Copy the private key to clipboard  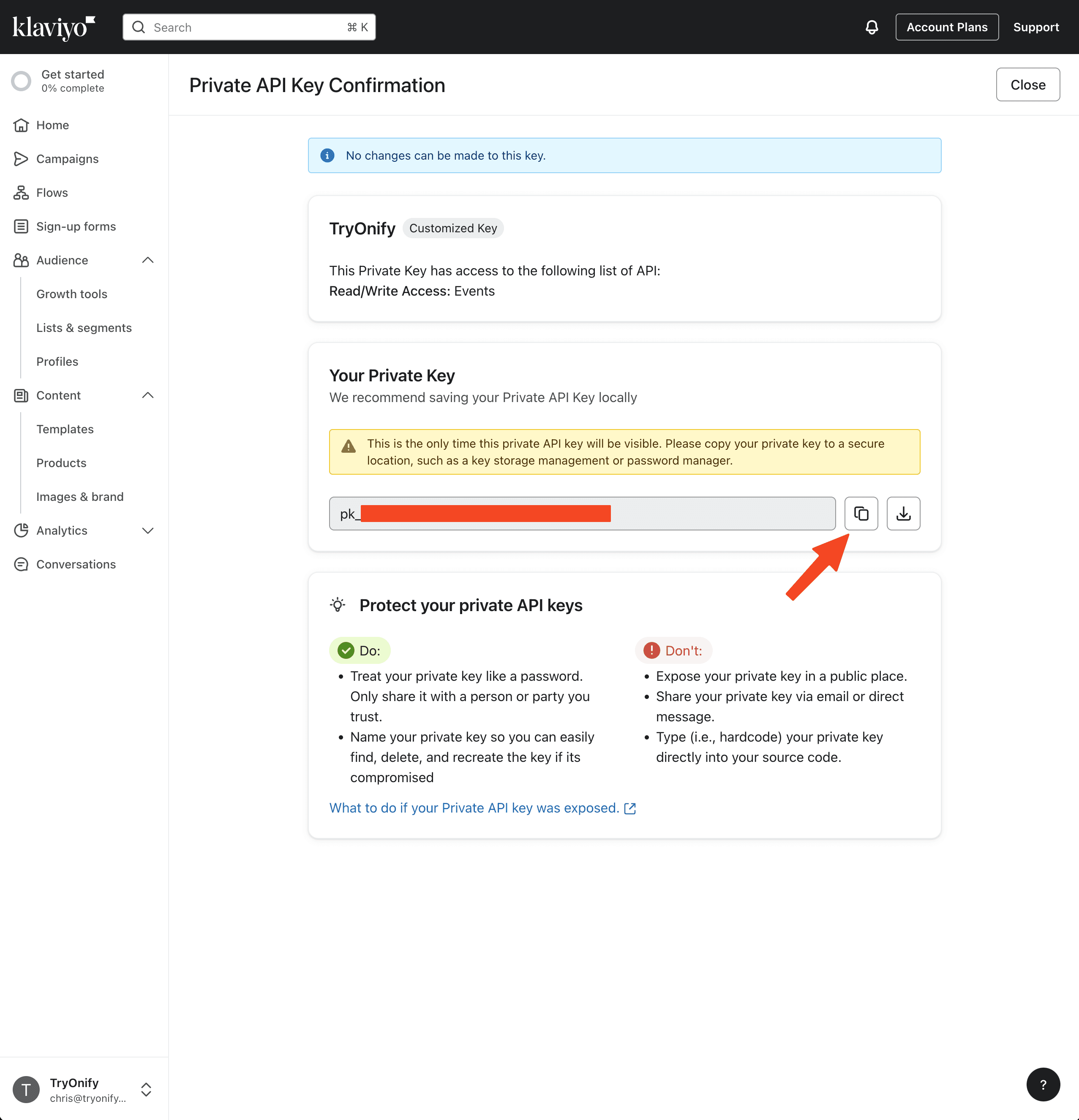[861, 513]
